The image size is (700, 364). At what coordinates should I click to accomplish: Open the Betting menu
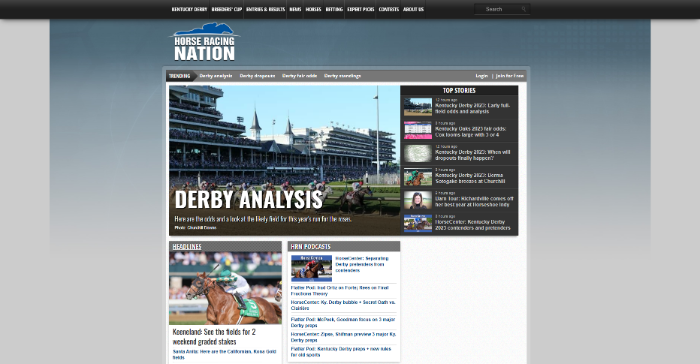(x=334, y=9)
